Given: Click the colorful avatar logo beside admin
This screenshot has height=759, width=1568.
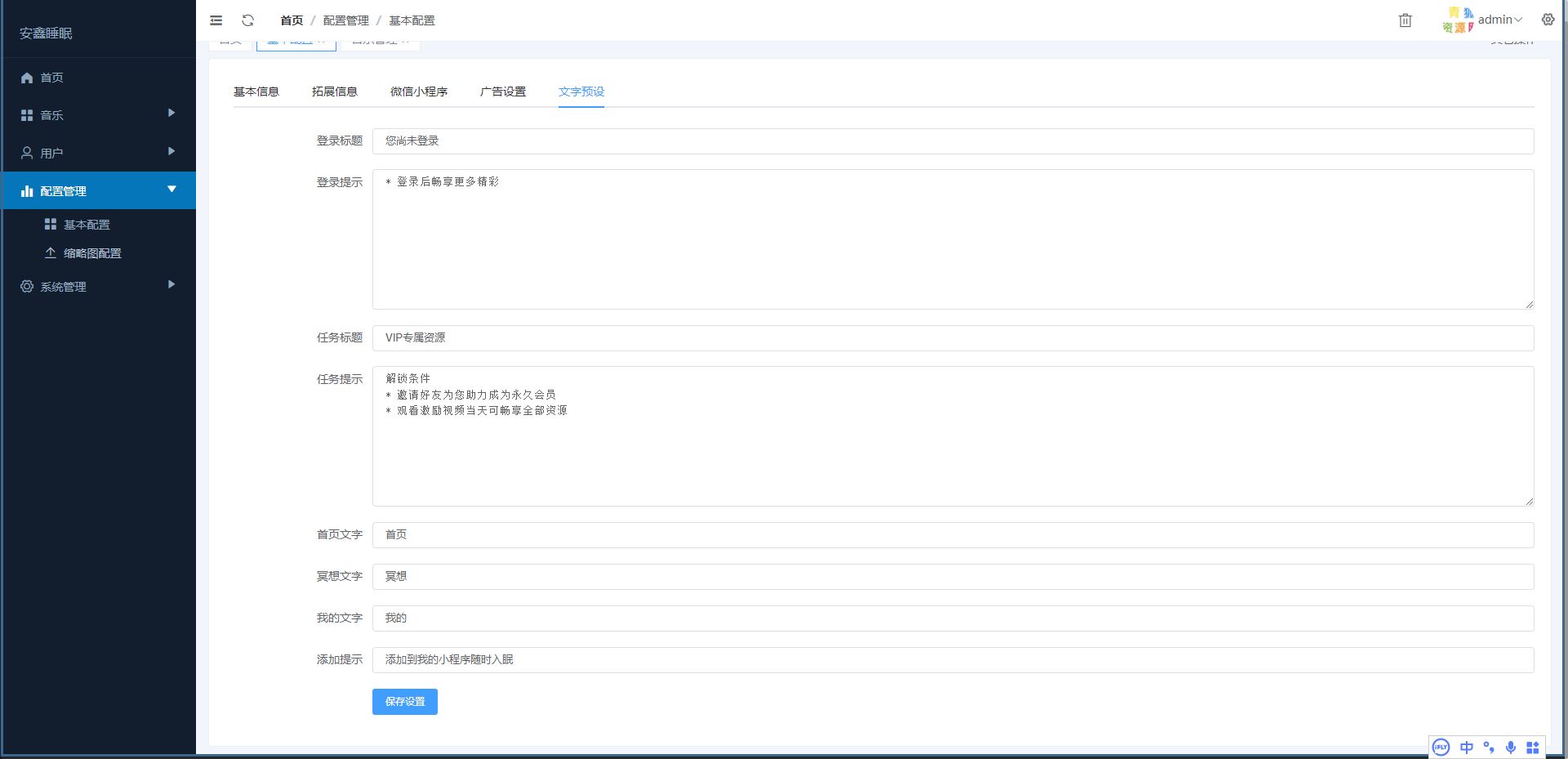Looking at the screenshot, I should point(1458,20).
